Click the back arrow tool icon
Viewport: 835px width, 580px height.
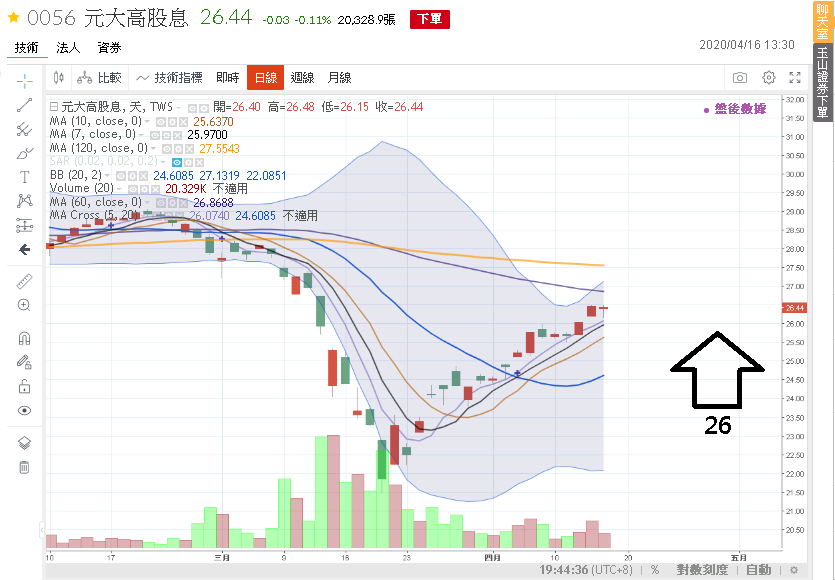tap(24, 249)
